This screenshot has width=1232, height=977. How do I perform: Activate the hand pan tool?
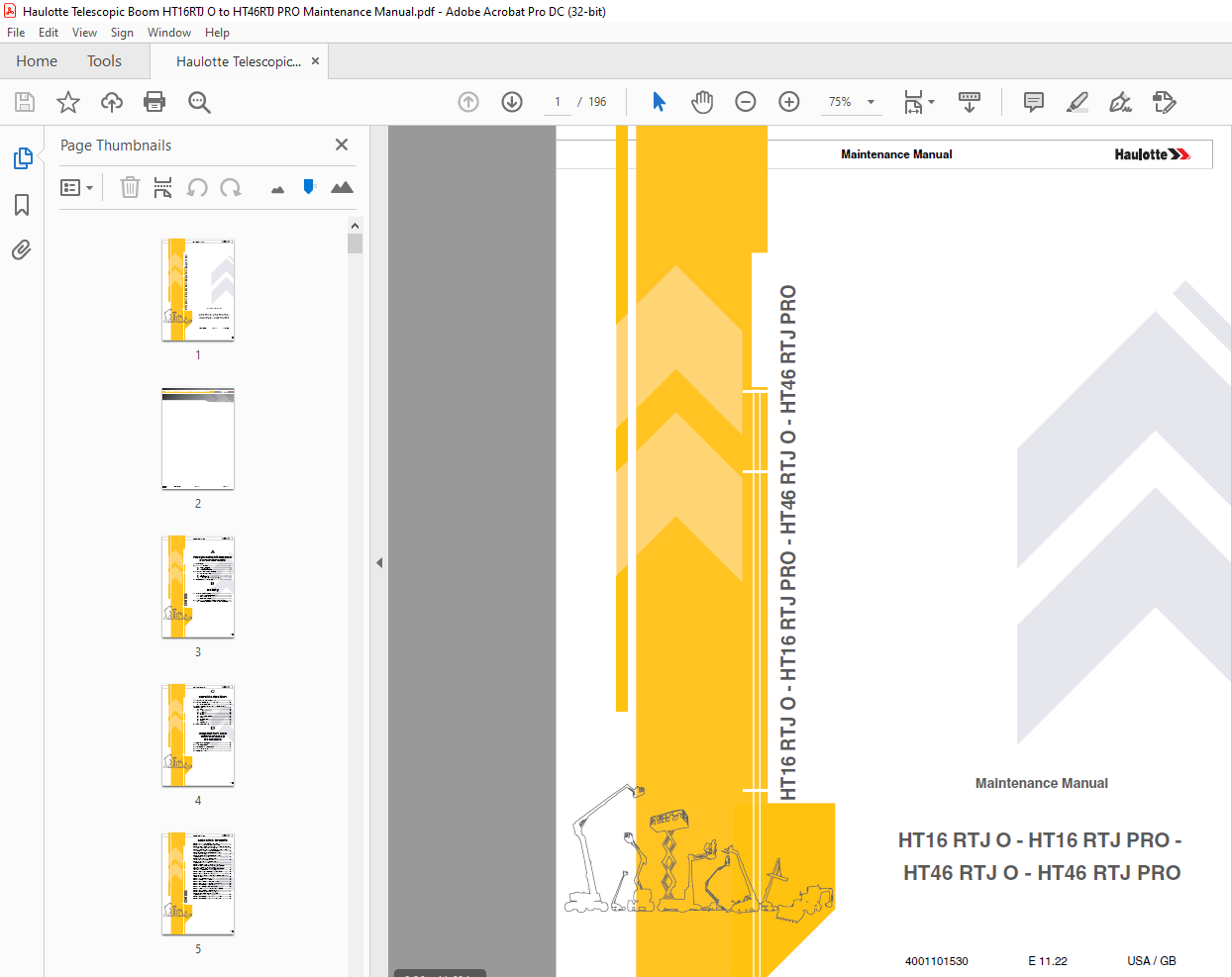click(x=702, y=102)
